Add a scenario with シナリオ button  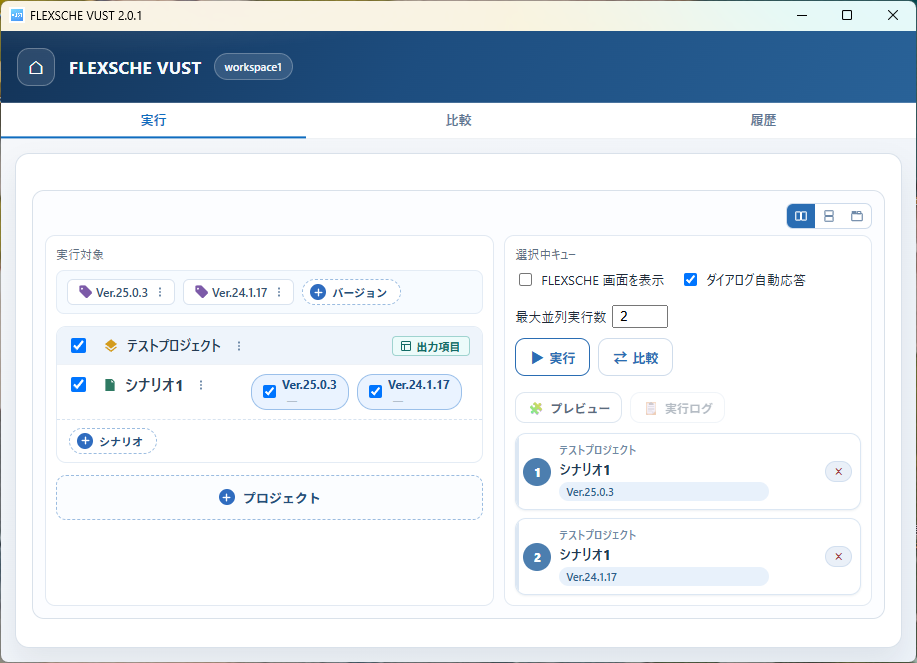click(x=113, y=441)
